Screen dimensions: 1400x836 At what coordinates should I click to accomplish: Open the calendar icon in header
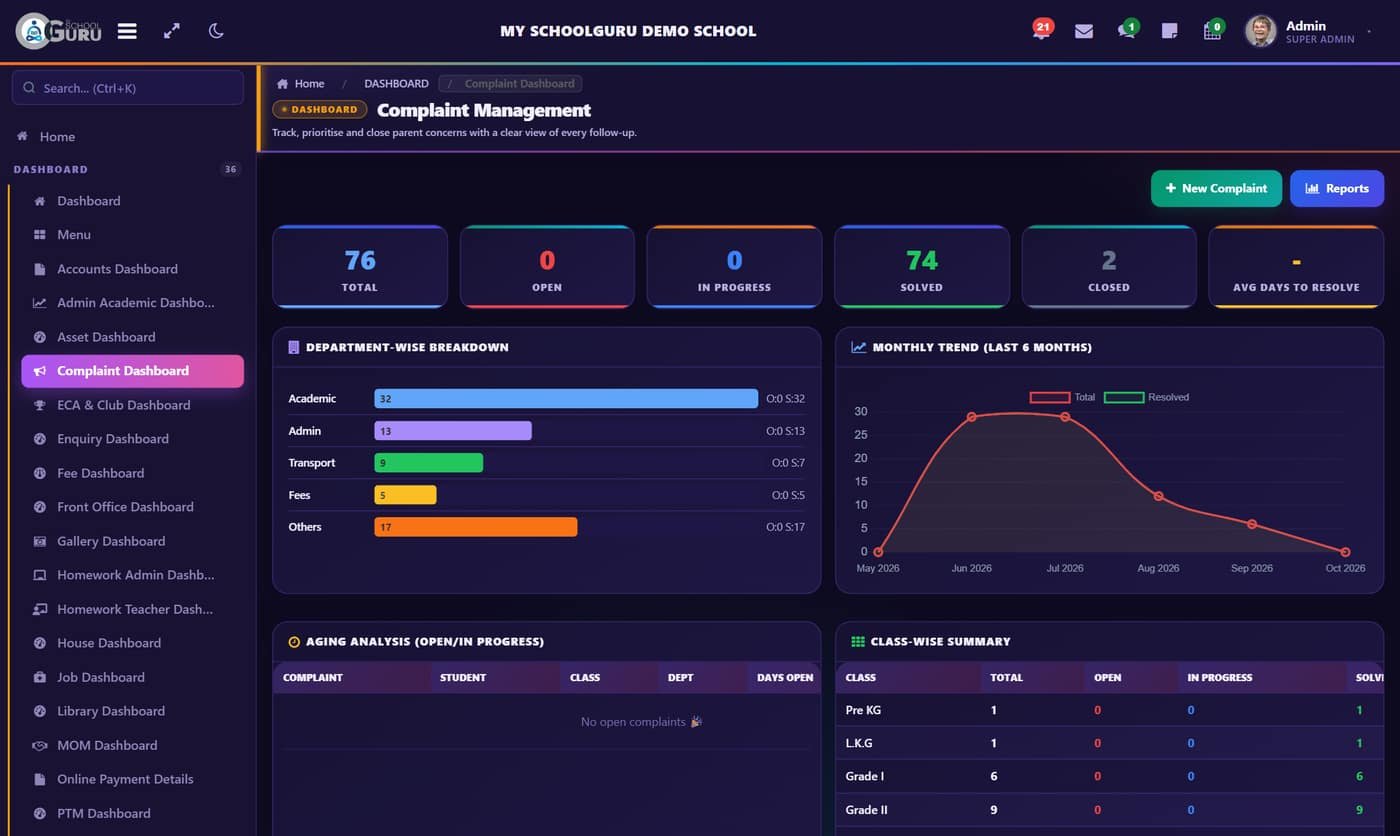click(x=1213, y=30)
